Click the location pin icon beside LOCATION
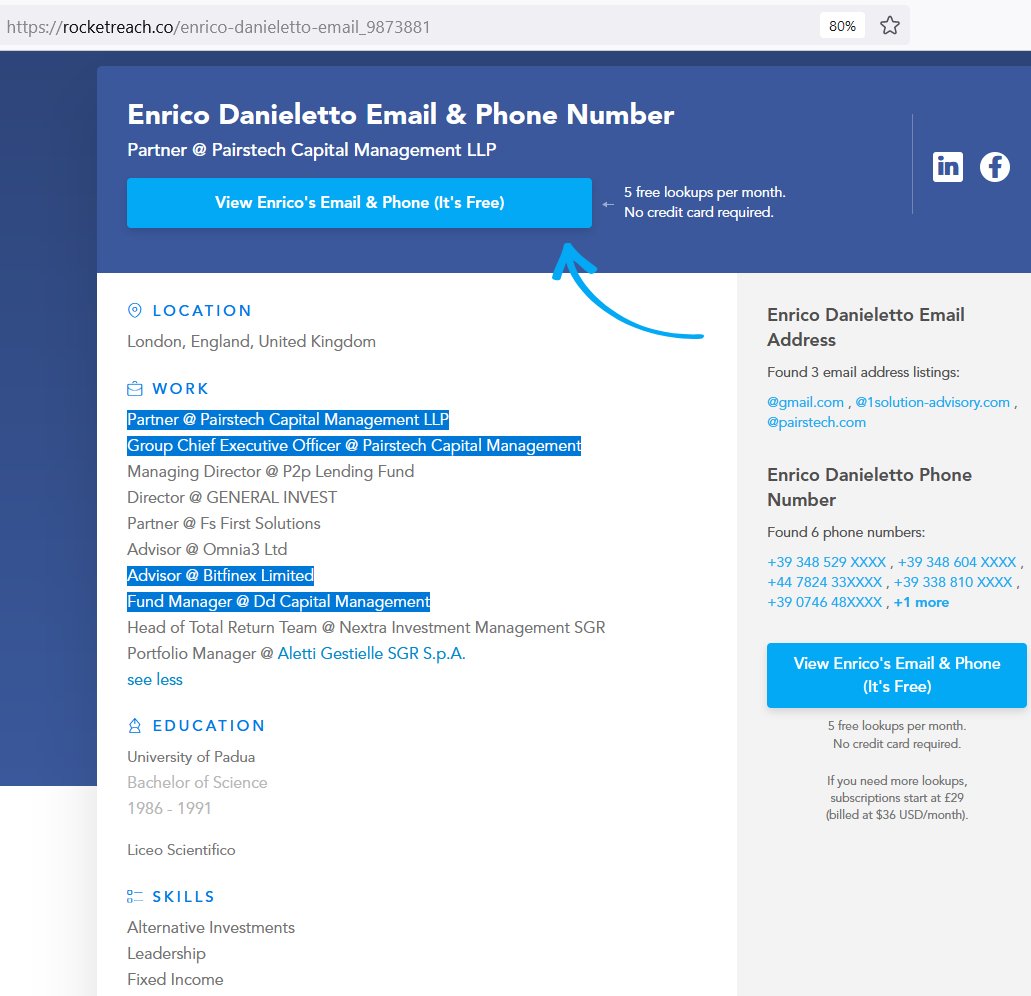 click(135, 310)
